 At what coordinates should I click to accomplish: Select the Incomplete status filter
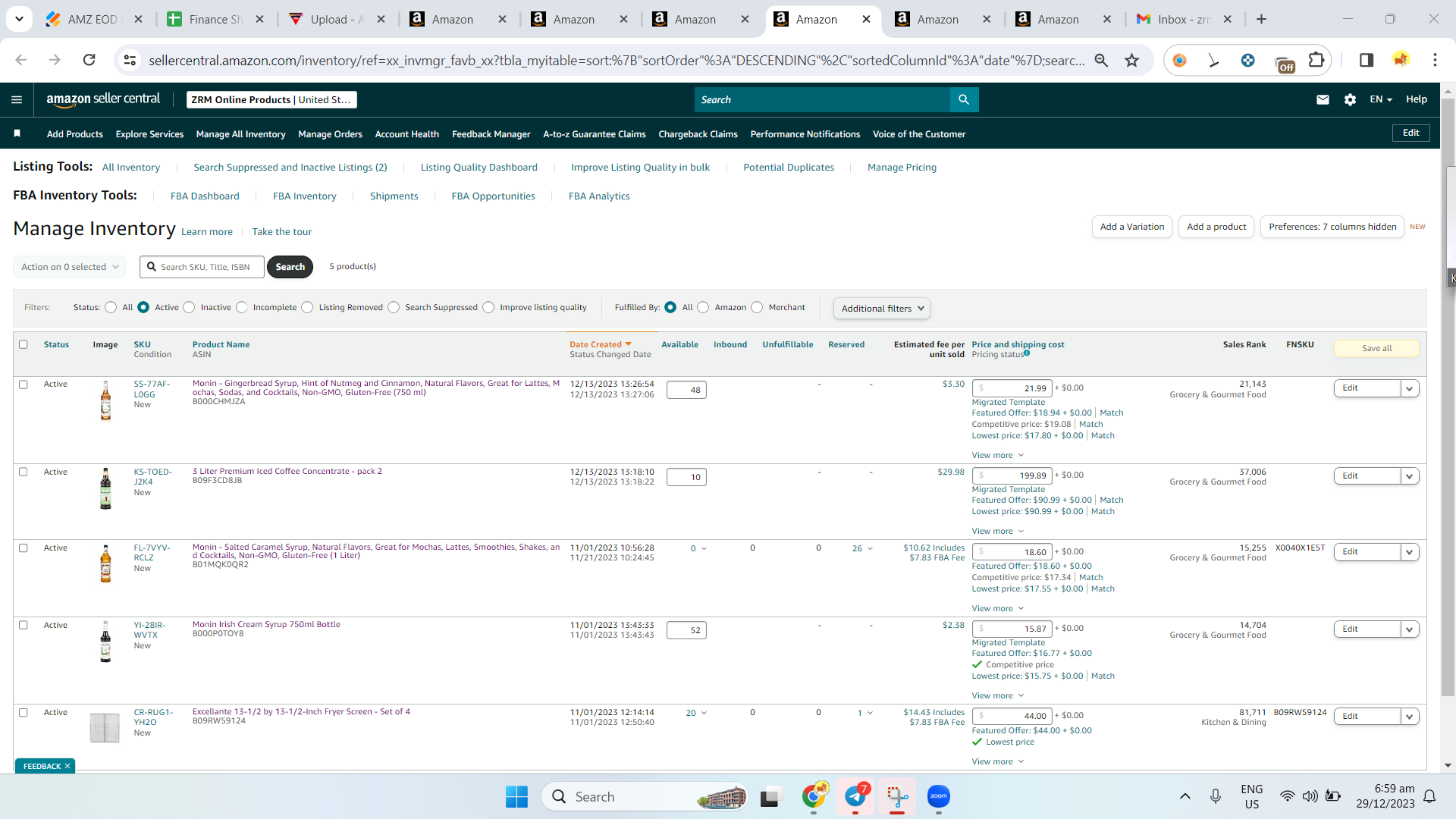click(x=242, y=307)
